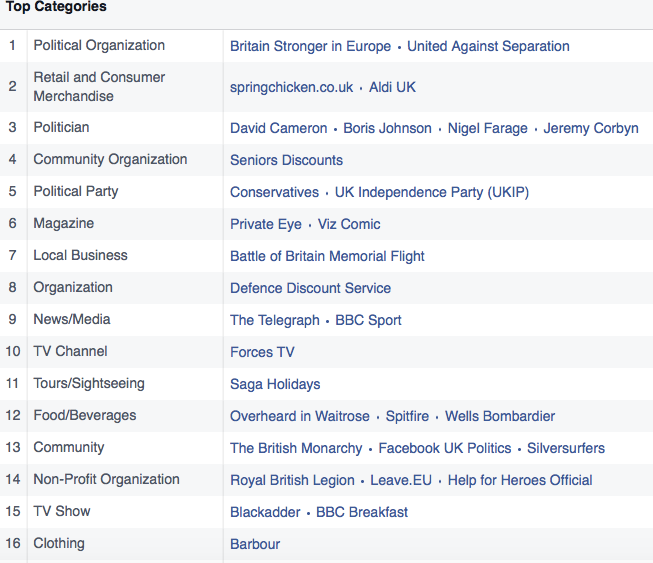Select the Aldi UK link
This screenshot has height=563, width=653.
point(392,87)
